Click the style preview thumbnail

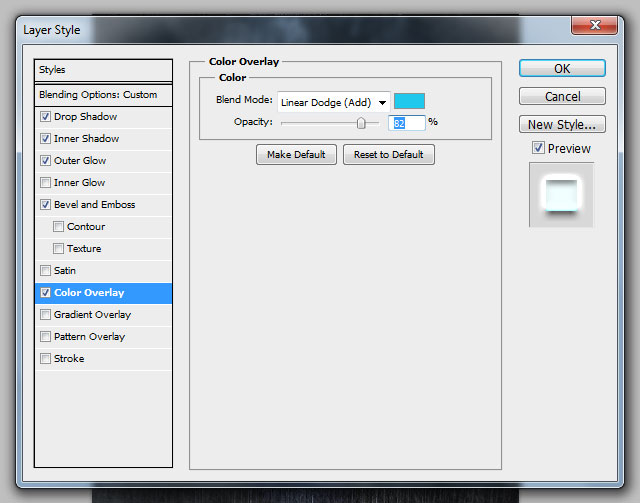[562, 195]
